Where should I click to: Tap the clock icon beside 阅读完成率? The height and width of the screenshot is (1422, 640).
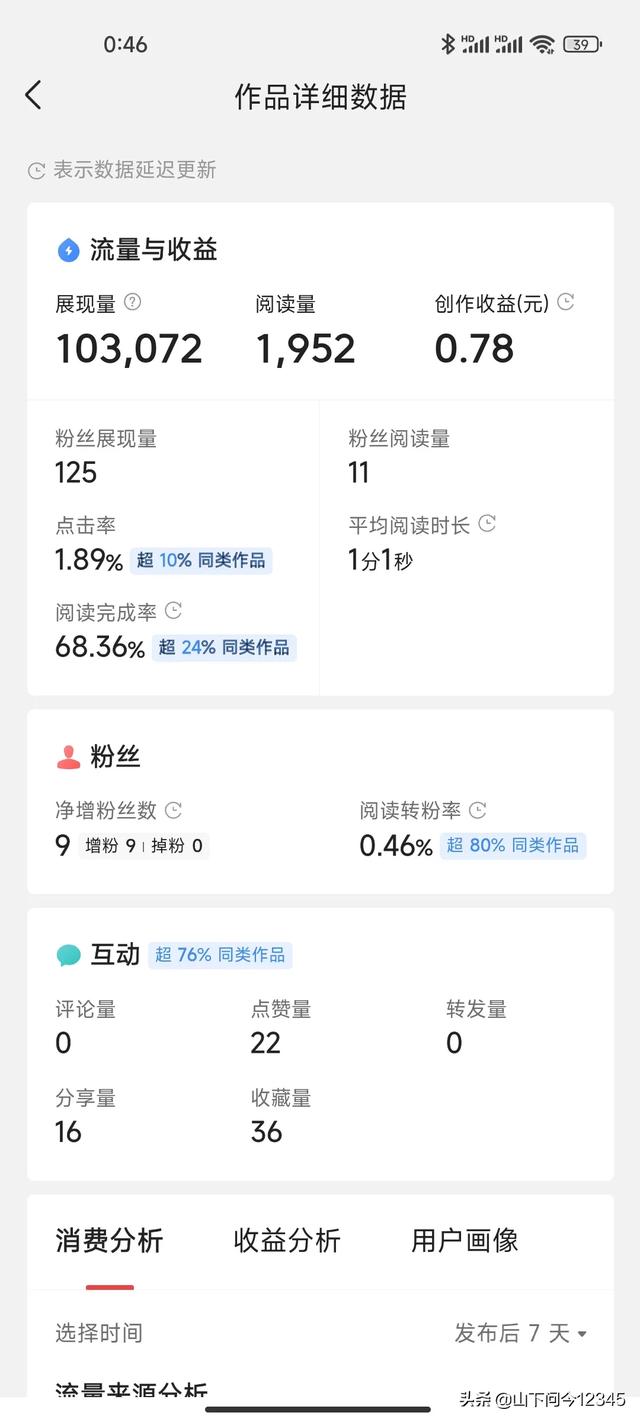[x=173, y=610]
